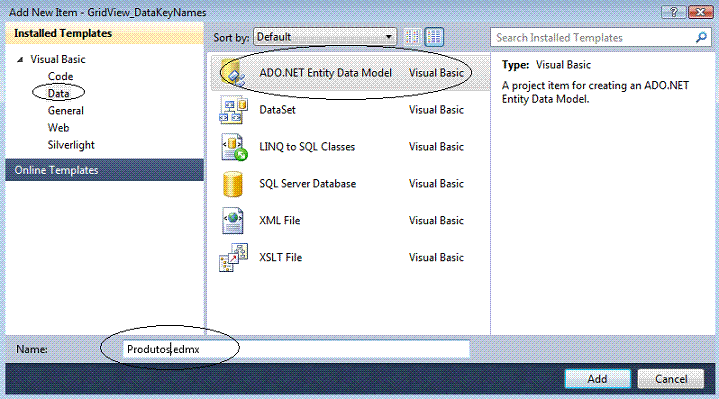Switch to Online Templates section
Viewport: 719px width, 399px height.
pos(105,170)
